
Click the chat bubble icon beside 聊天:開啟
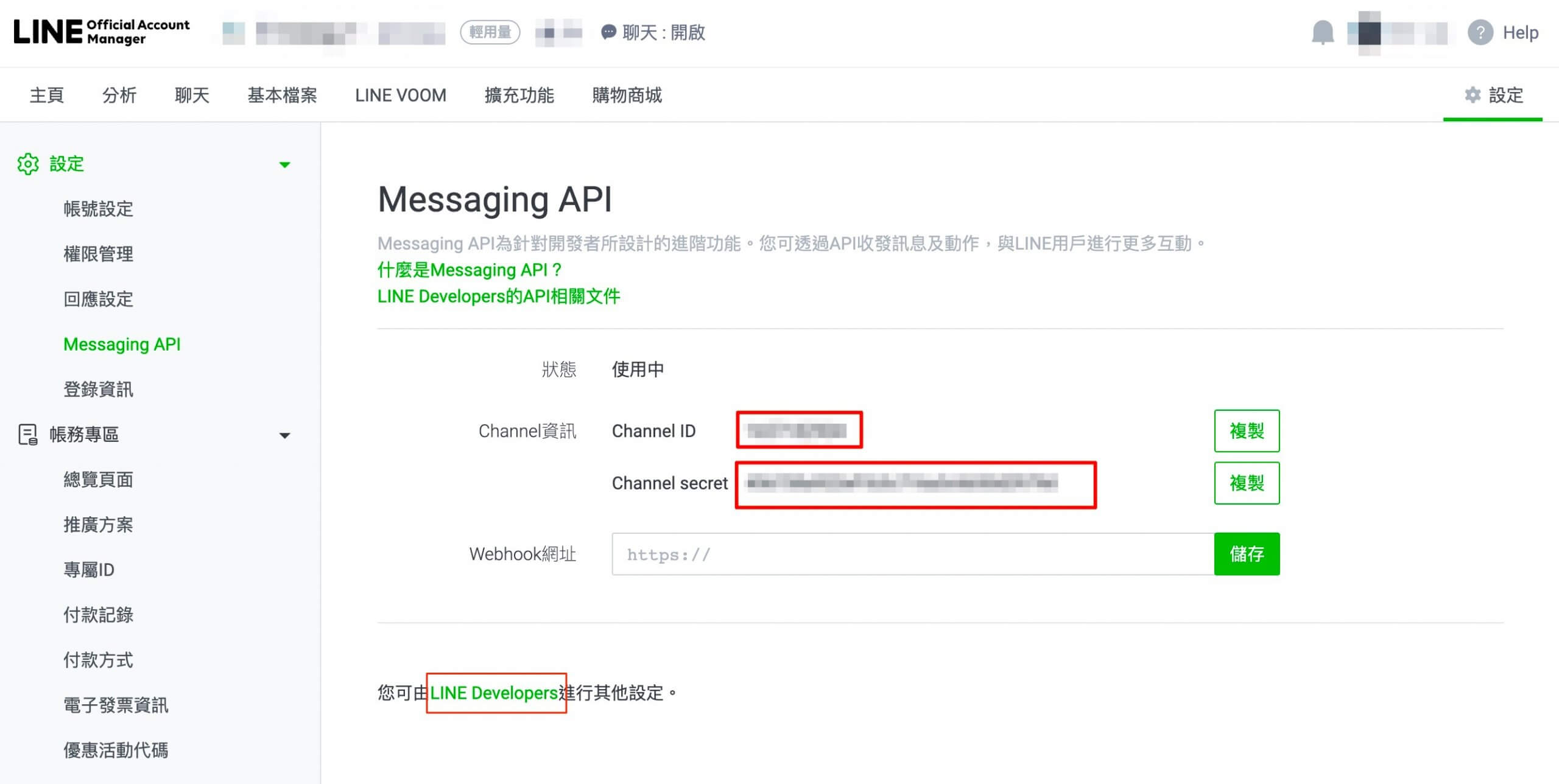pos(608,32)
